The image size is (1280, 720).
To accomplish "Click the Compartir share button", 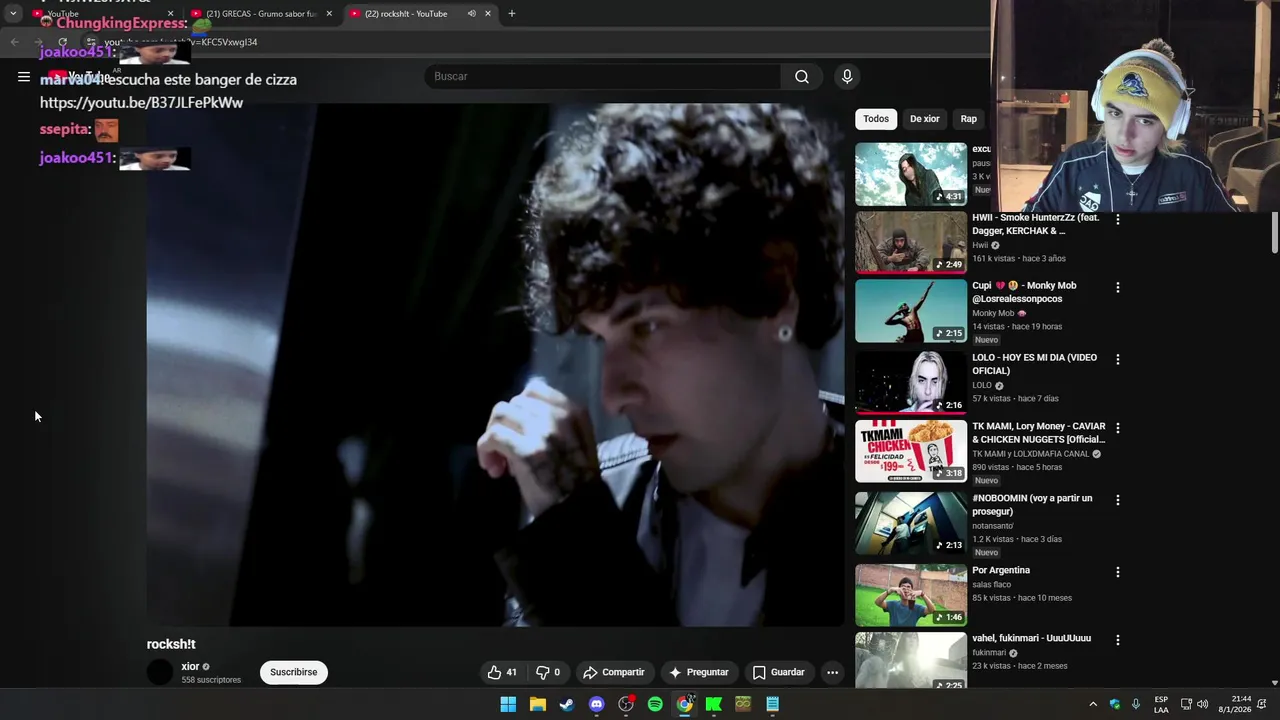I will (614, 672).
